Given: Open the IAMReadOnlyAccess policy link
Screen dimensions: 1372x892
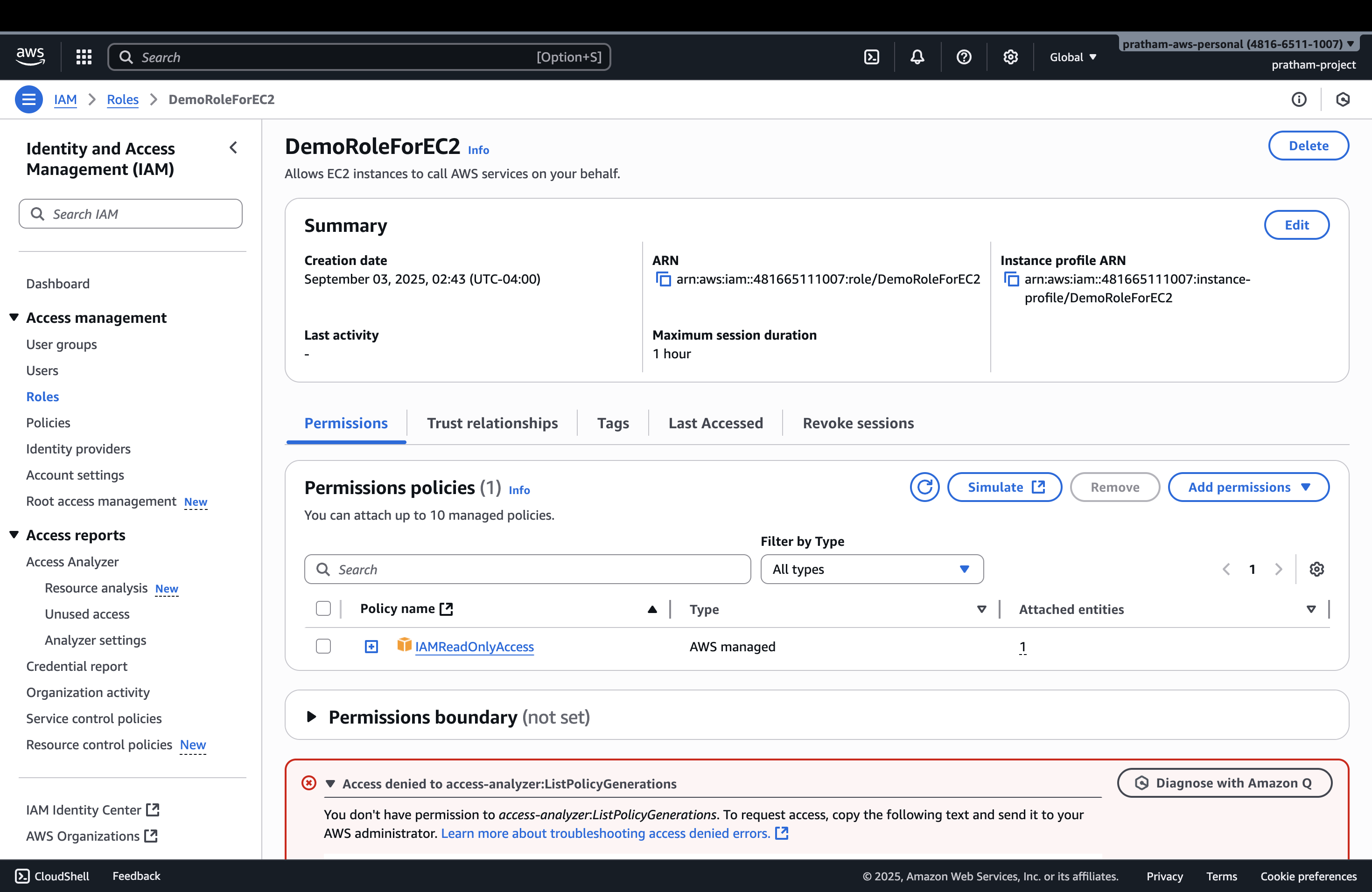Looking at the screenshot, I should 474,647.
